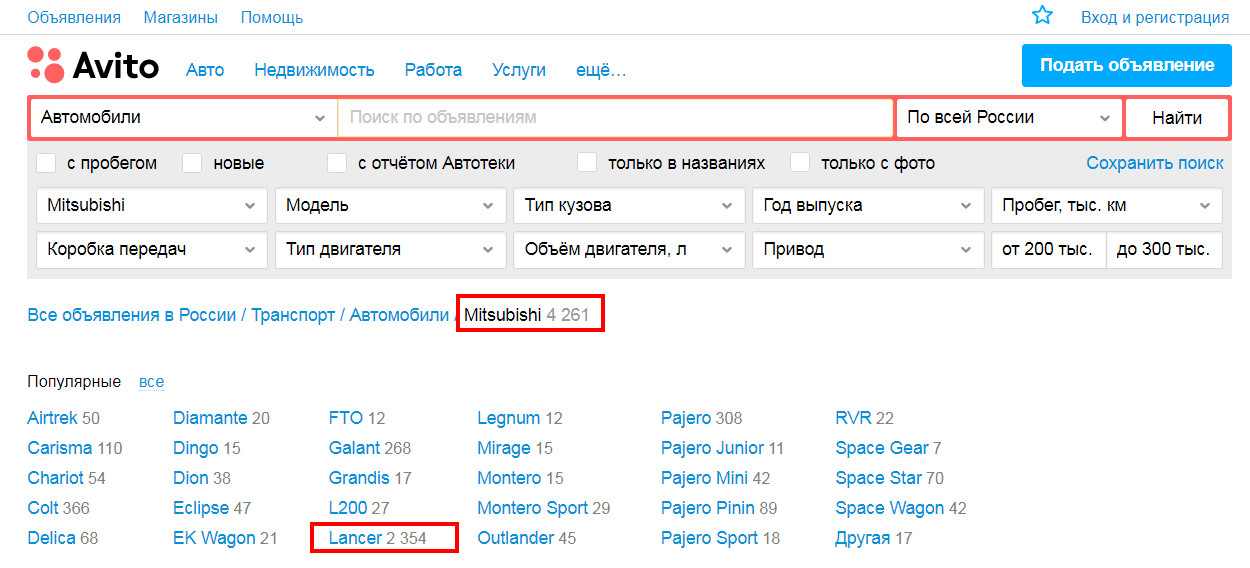
Task: Open the Delica model link
Action: (x=51, y=538)
